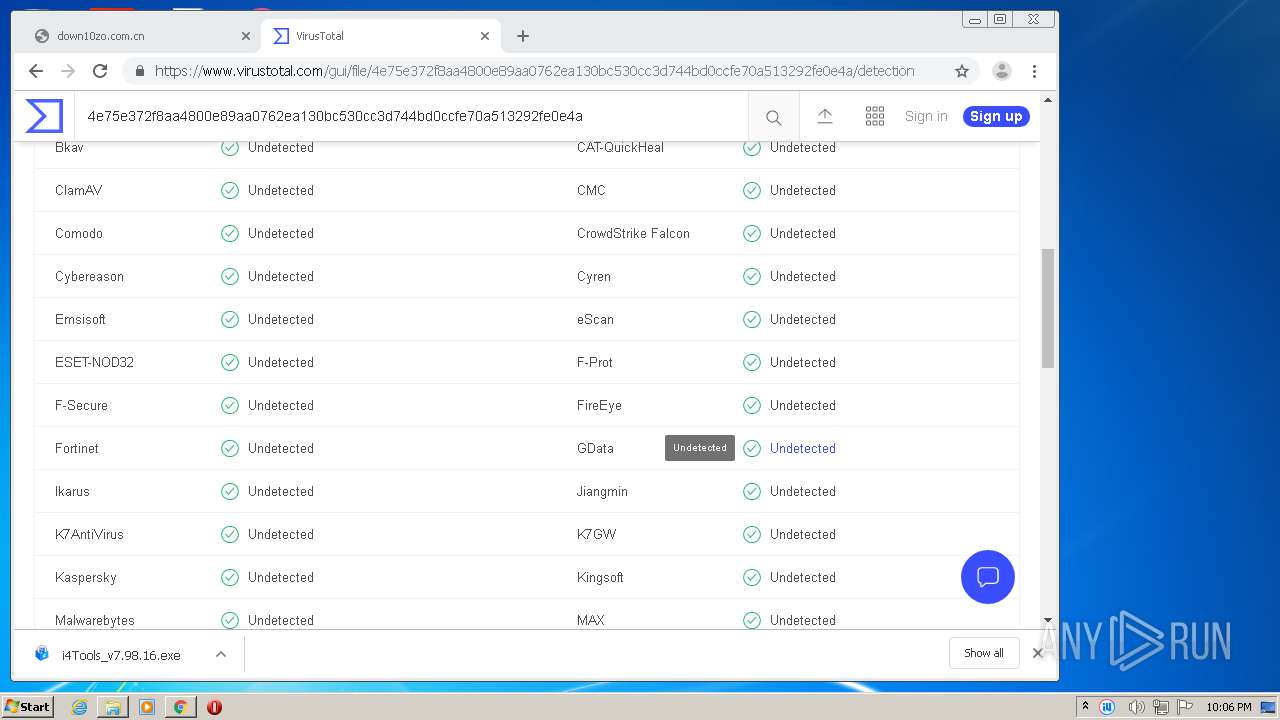Image resolution: width=1280 pixels, height=720 pixels.
Task: Click the FireEye engine name
Action: click(599, 405)
